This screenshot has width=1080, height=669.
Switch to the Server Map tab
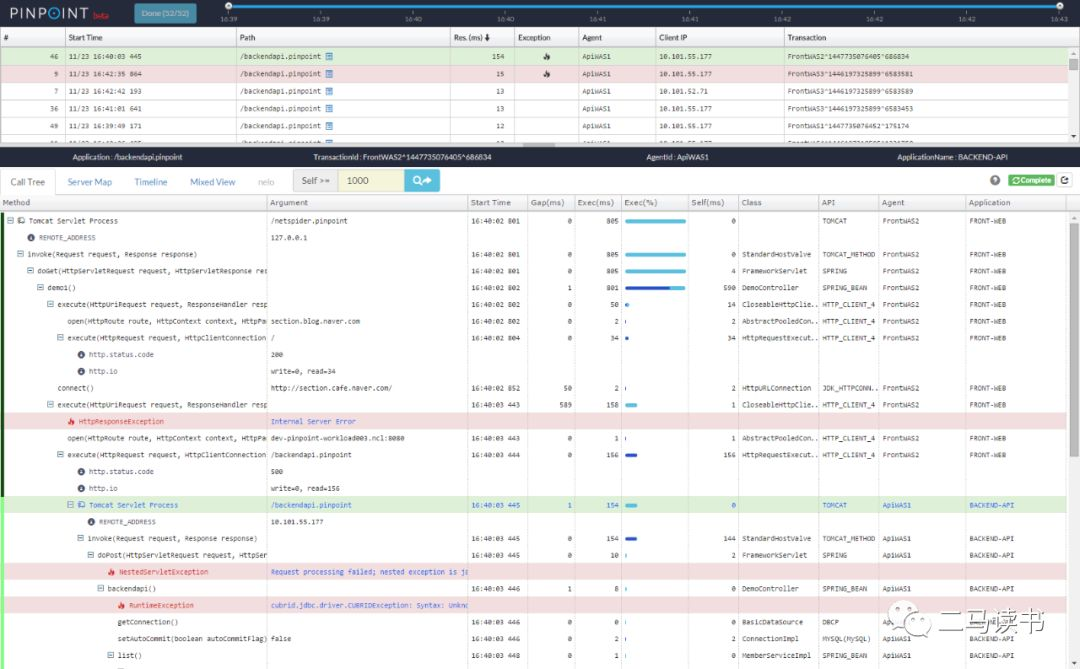tap(89, 182)
